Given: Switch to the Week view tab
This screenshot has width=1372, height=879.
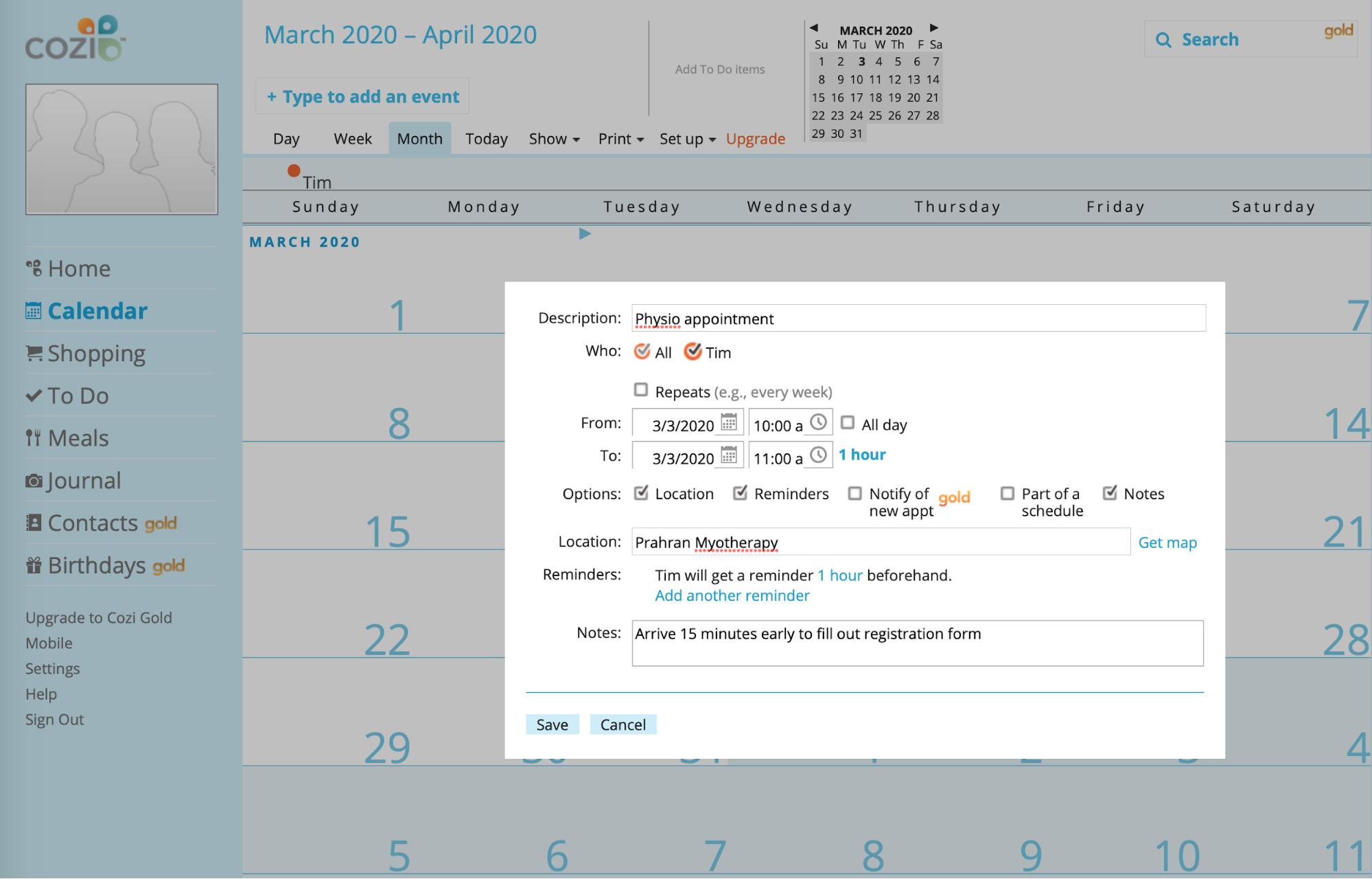Looking at the screenshot, I should pos(353,139).
